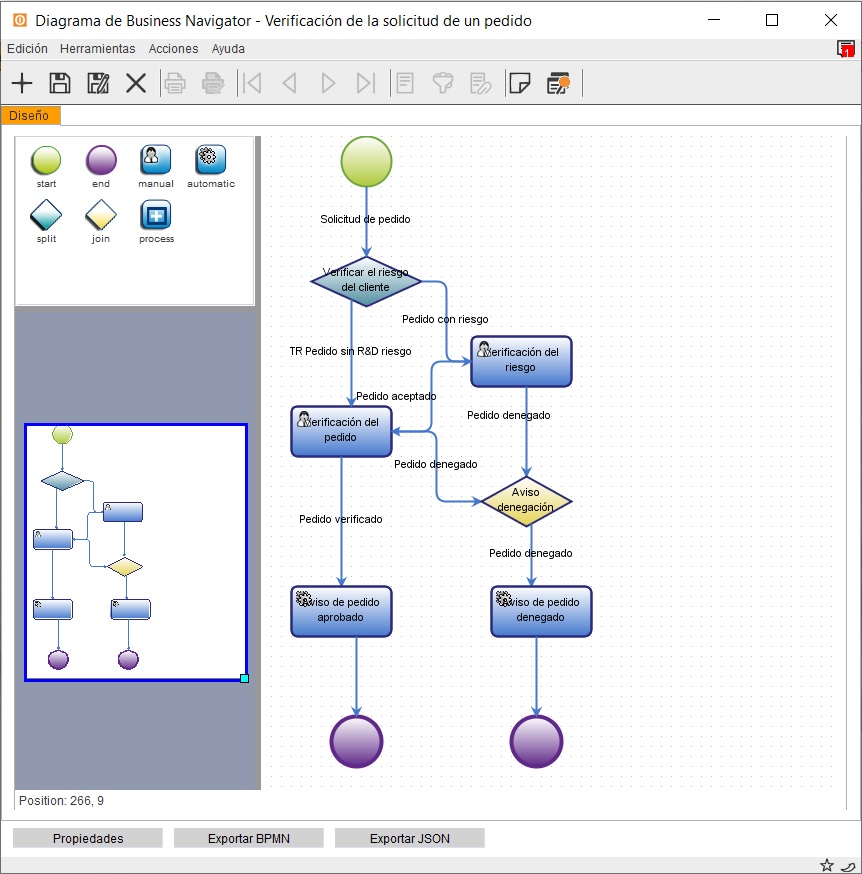Click the diagram overview minimap thumbnail
The image size is (862, 874).
[136, 552]
